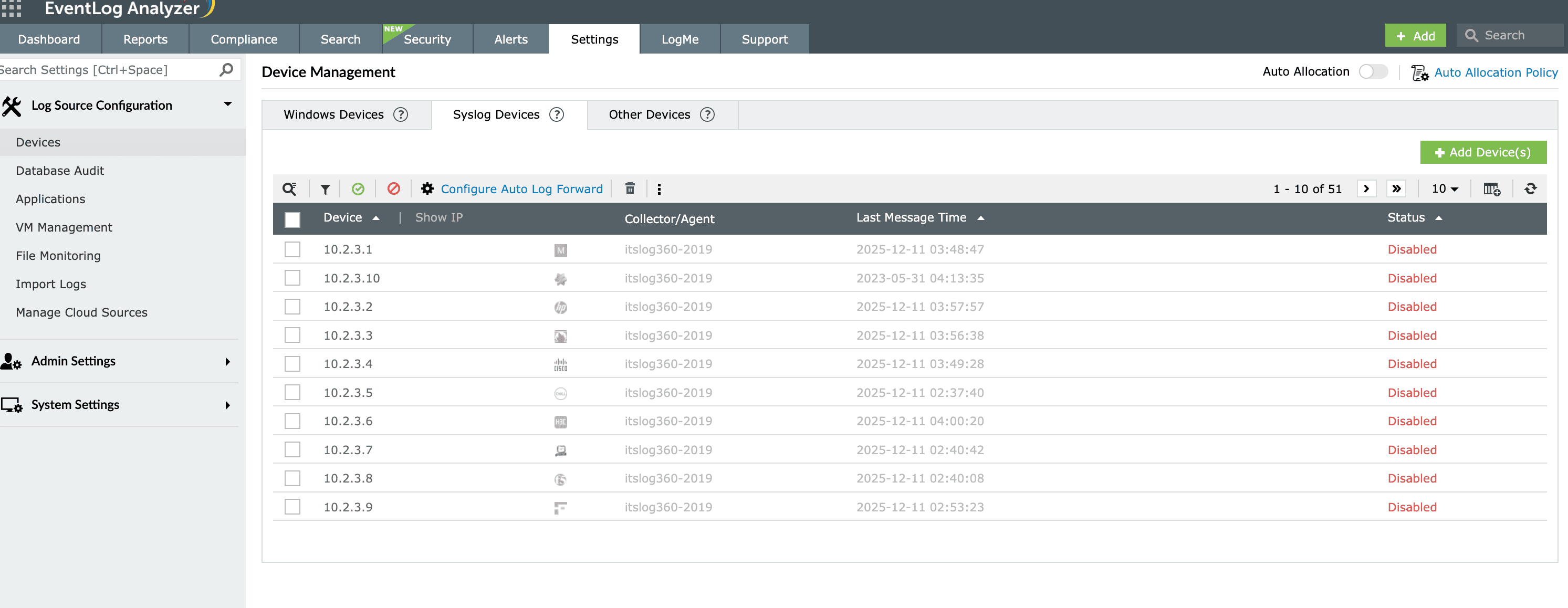
Task: Open Database Audit in sidebar
Action: pos(60,171)
